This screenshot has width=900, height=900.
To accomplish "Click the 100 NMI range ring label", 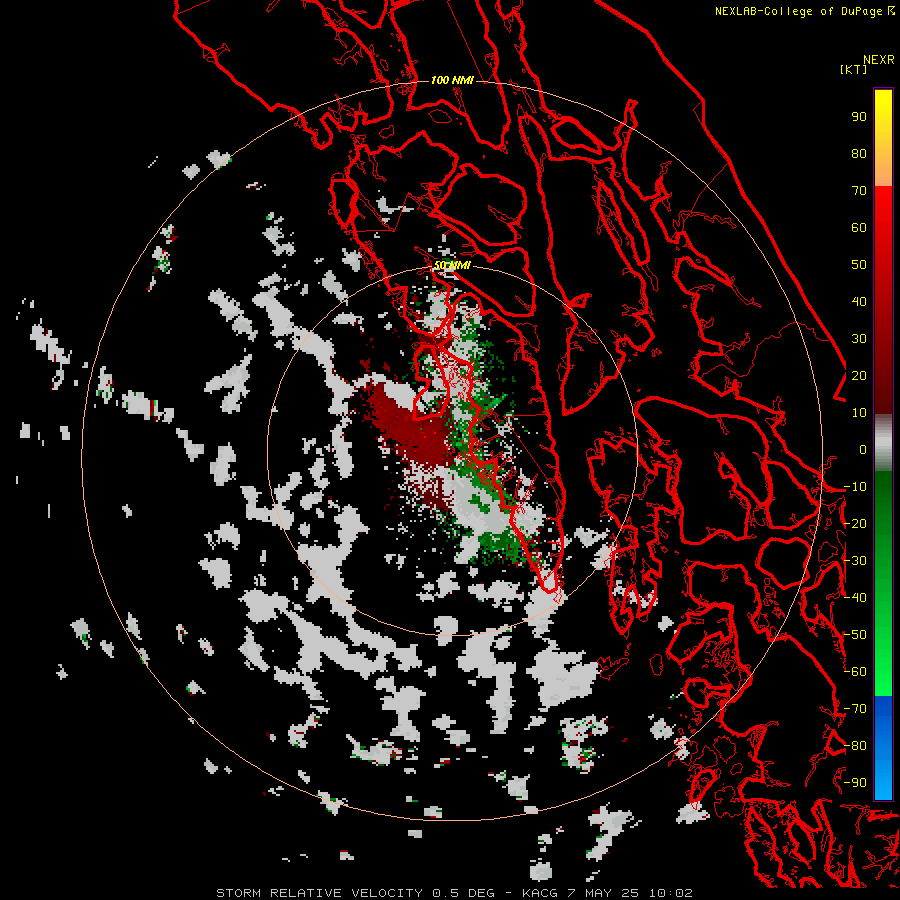I will coord(452,80).
